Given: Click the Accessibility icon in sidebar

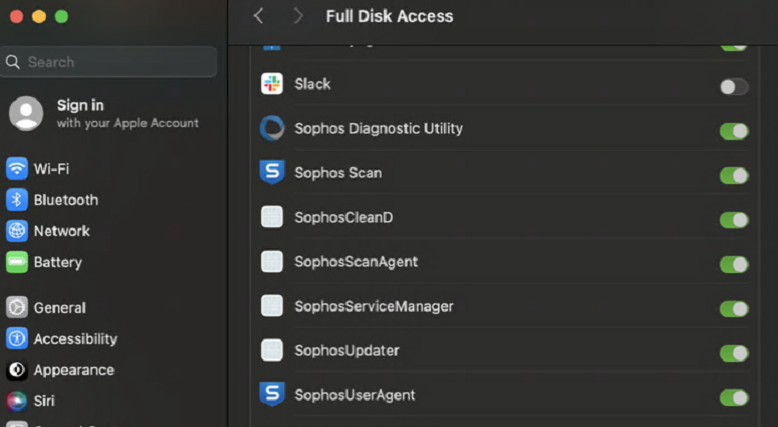Looking at the screenshot, I should [x=17, y=339].
